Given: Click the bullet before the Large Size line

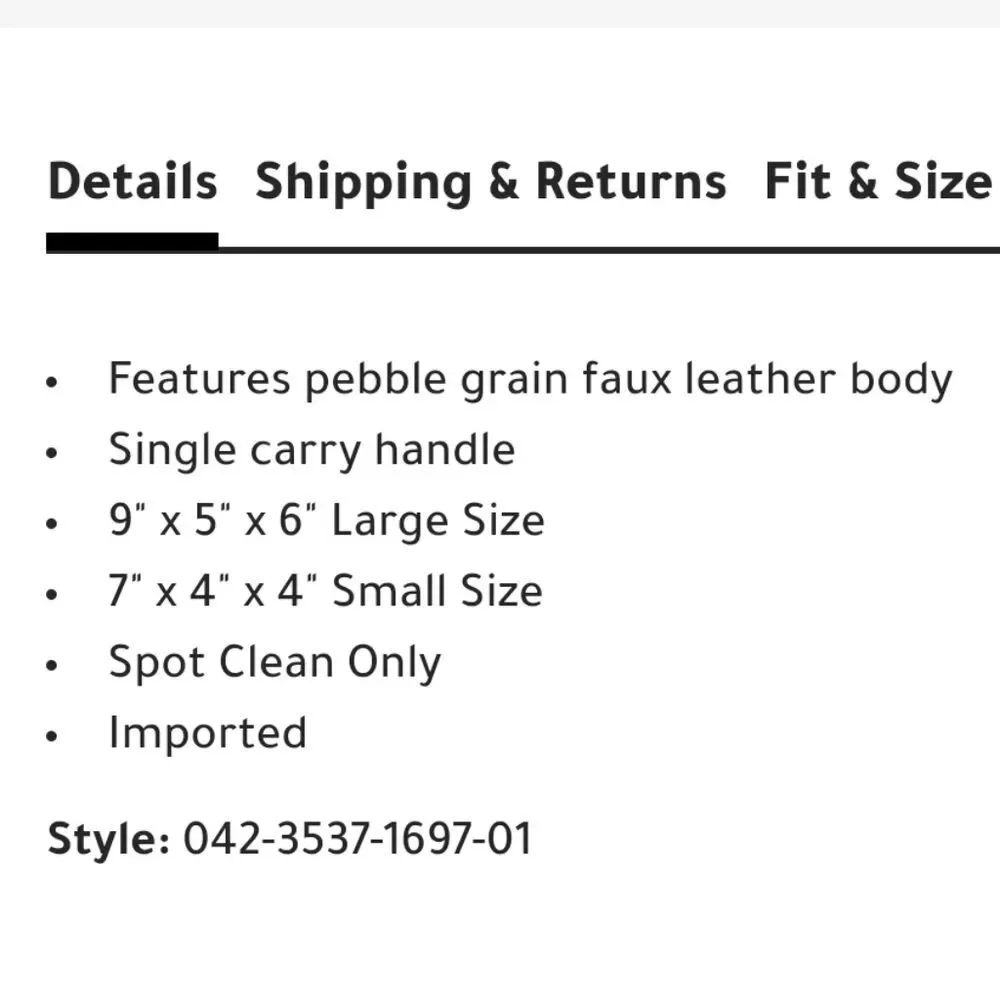Looking at the screenshot, I should click(x=52, y=524).
